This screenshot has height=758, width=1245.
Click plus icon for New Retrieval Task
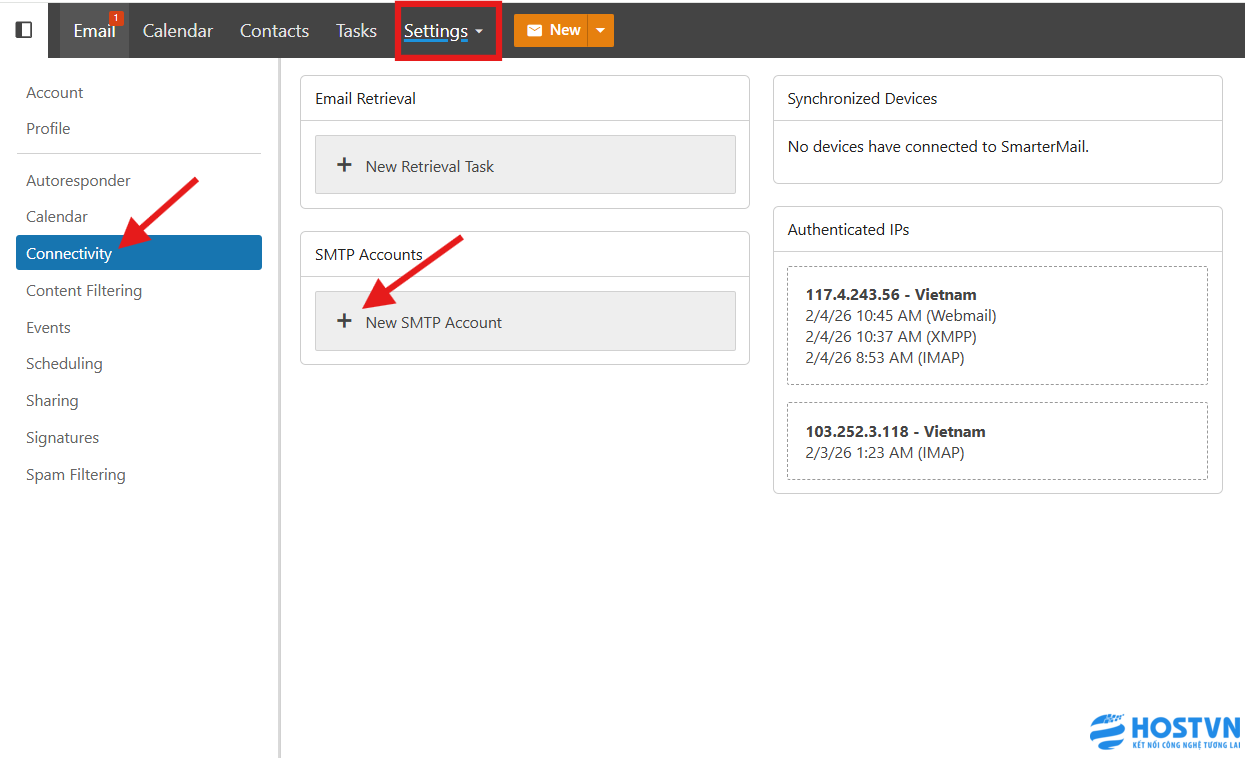[x=344, y=165]
